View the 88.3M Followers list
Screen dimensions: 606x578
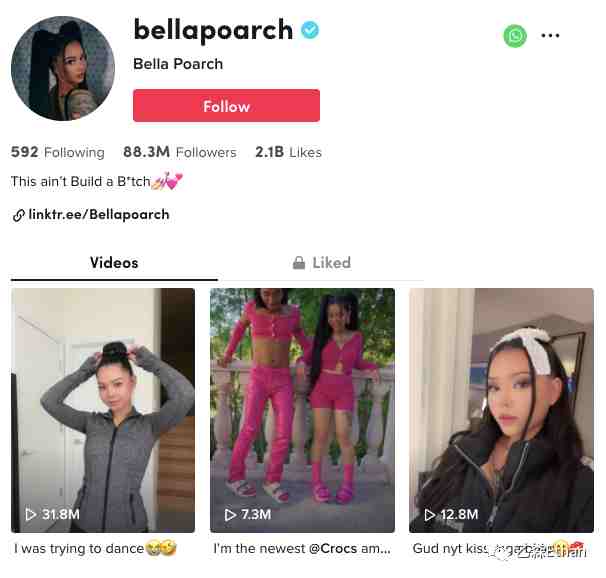coord(180,152)
